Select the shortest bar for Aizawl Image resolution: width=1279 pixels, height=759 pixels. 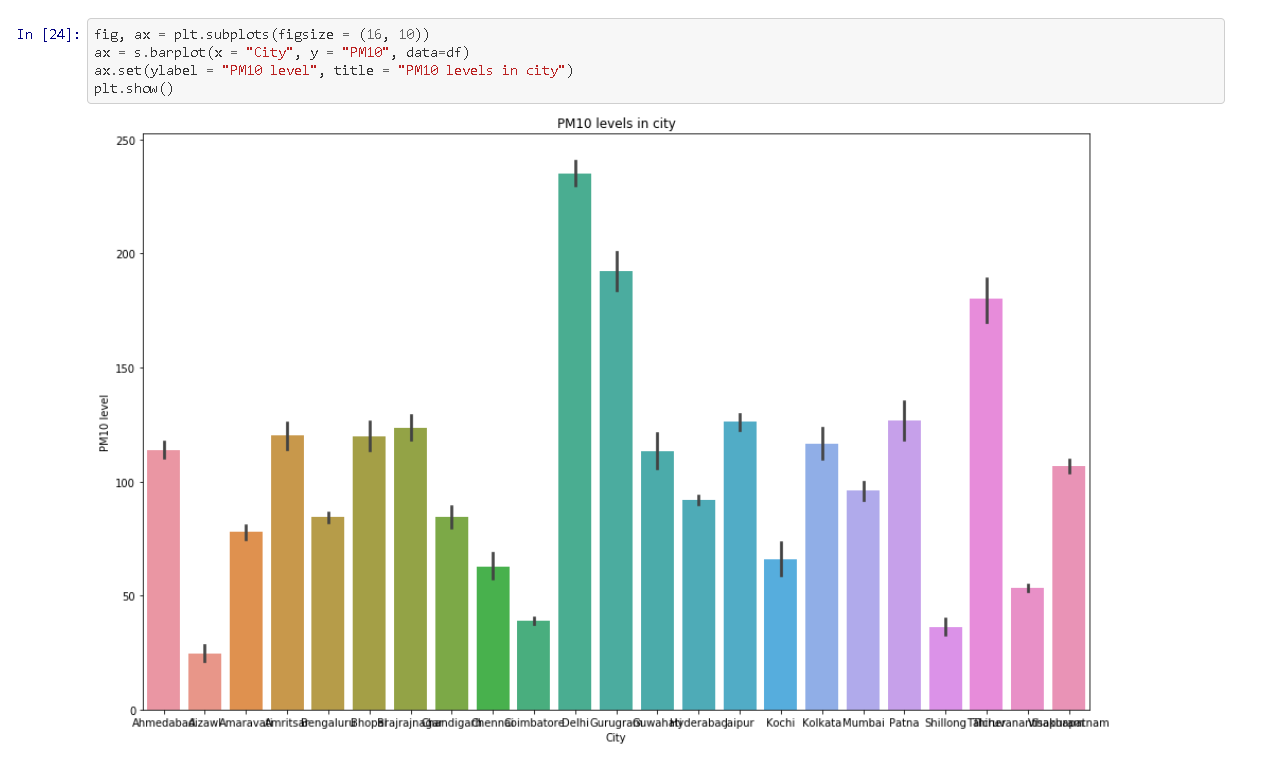203,680
